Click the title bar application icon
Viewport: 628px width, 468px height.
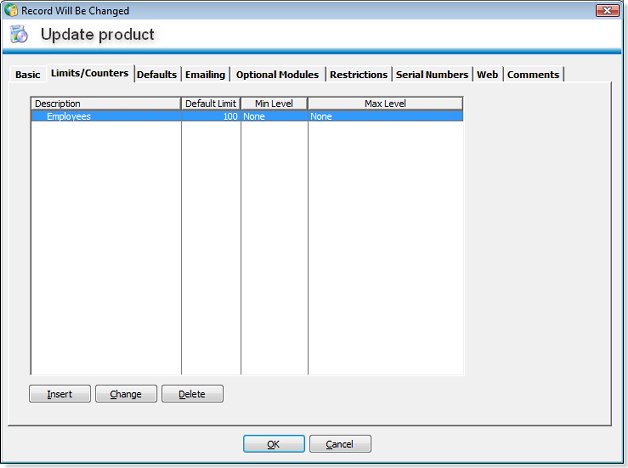click(11, 10)
